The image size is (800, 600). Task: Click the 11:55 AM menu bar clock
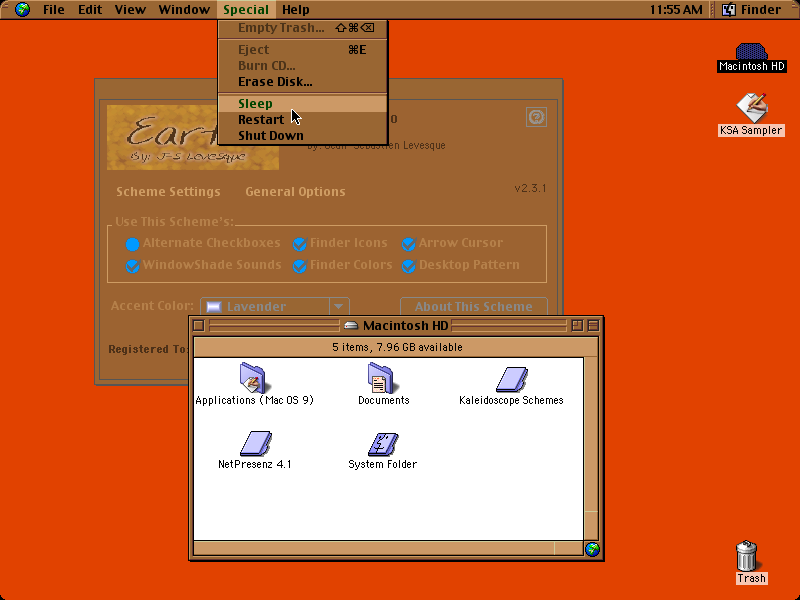[x=676, y=9]
